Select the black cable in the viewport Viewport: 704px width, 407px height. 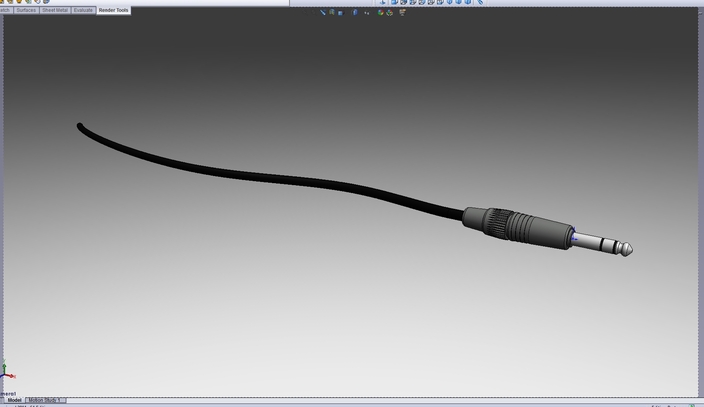(269, 176)
